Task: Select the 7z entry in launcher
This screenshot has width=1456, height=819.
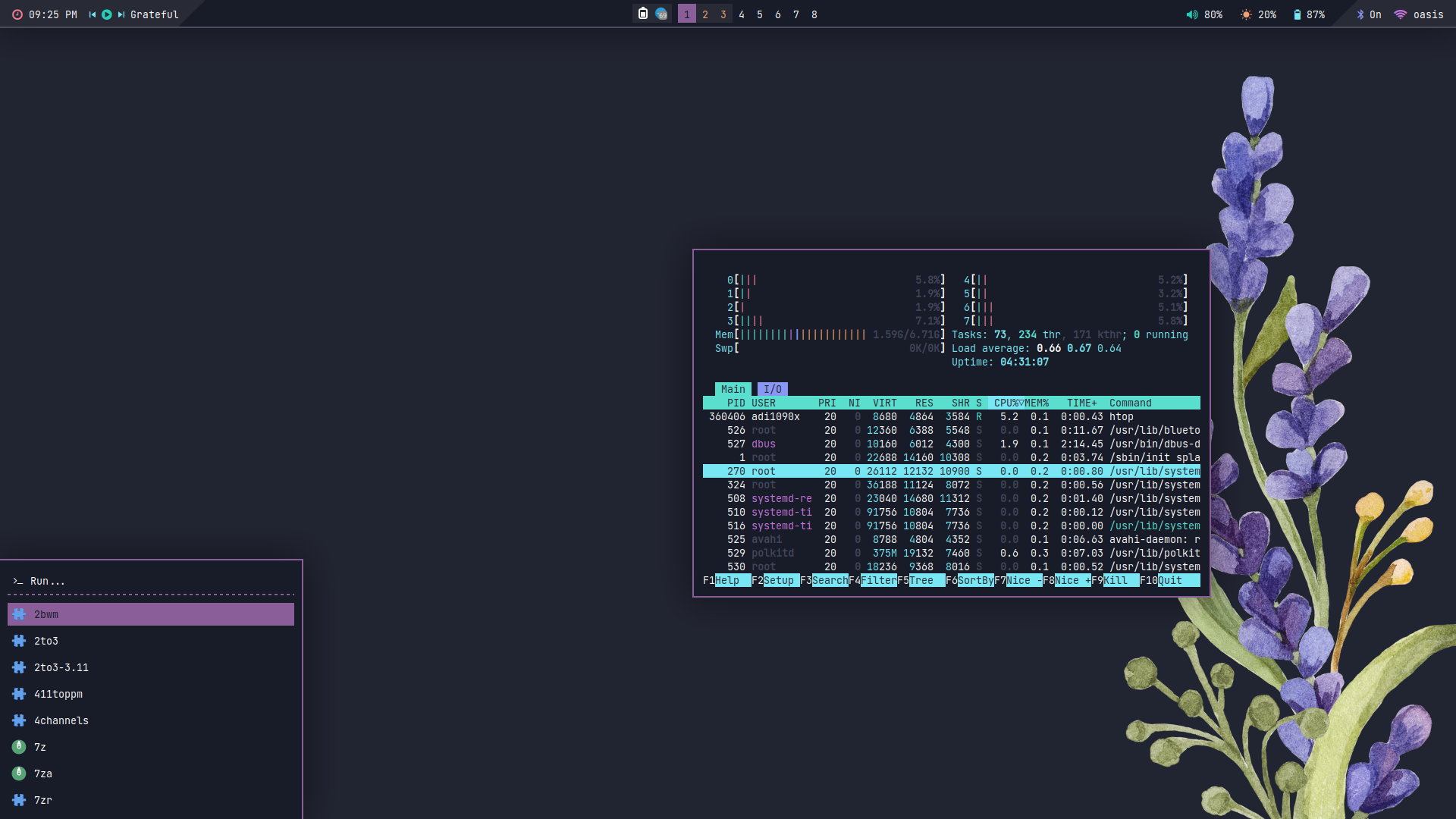Action: point(40,747)
